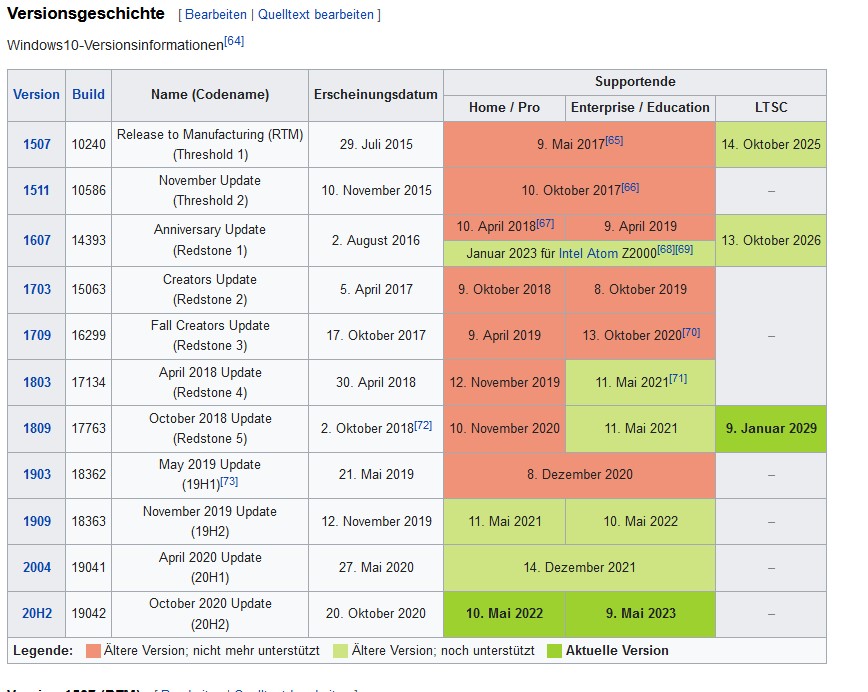Open the Bearbeiten edit link
This screenshot has height=692, width=868.
(x=215, y=14)
